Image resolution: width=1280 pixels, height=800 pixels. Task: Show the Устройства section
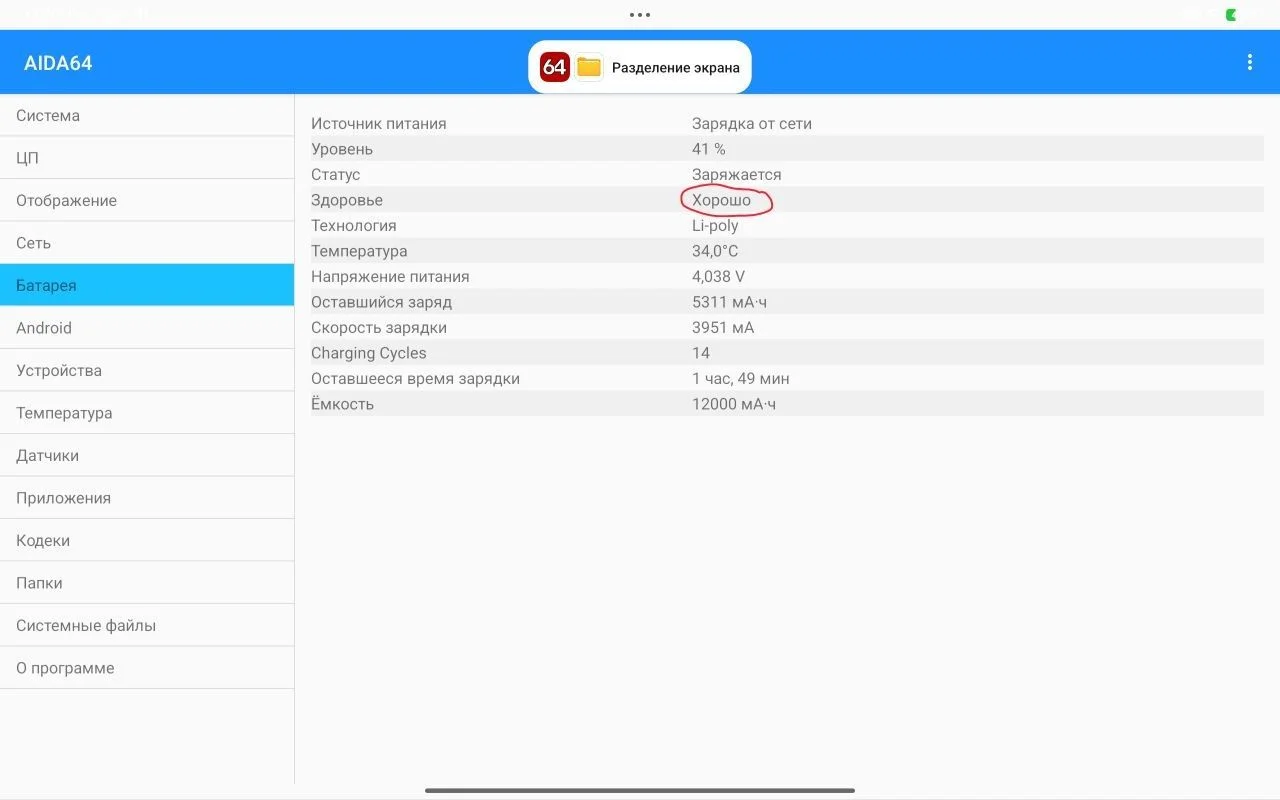[147, 370]
